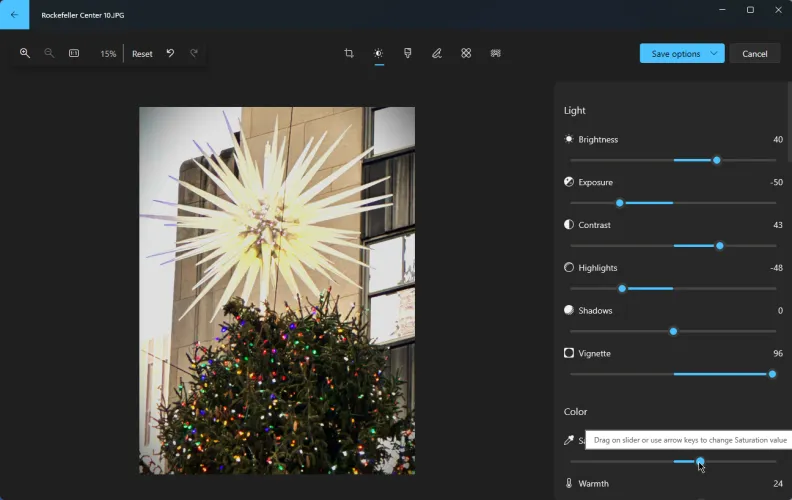Select the Adjustment tab in toolbar
The width and height of the screenshot is (792, 500).
pyautogui.click(x=378, y=53)
